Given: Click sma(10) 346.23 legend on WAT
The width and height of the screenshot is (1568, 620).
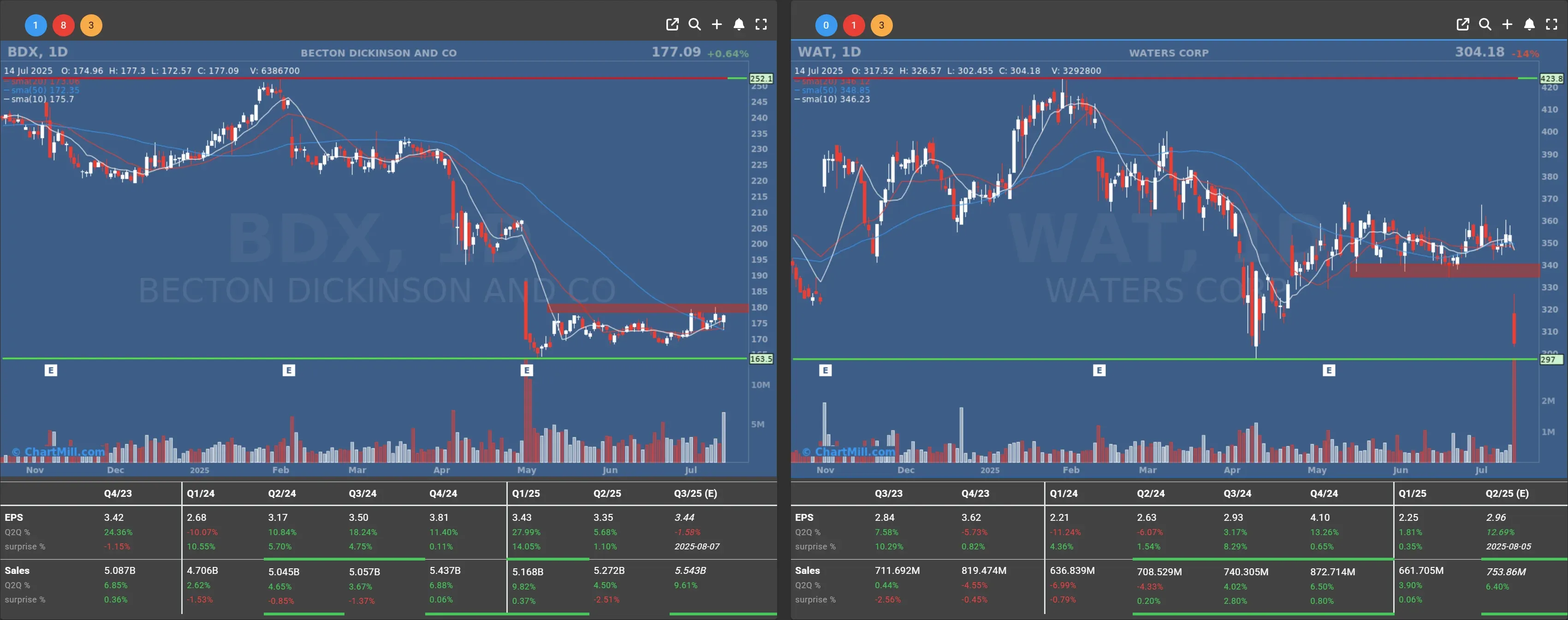Looking at the screenshot, I should pyautogui.click(x=832, y=99).
